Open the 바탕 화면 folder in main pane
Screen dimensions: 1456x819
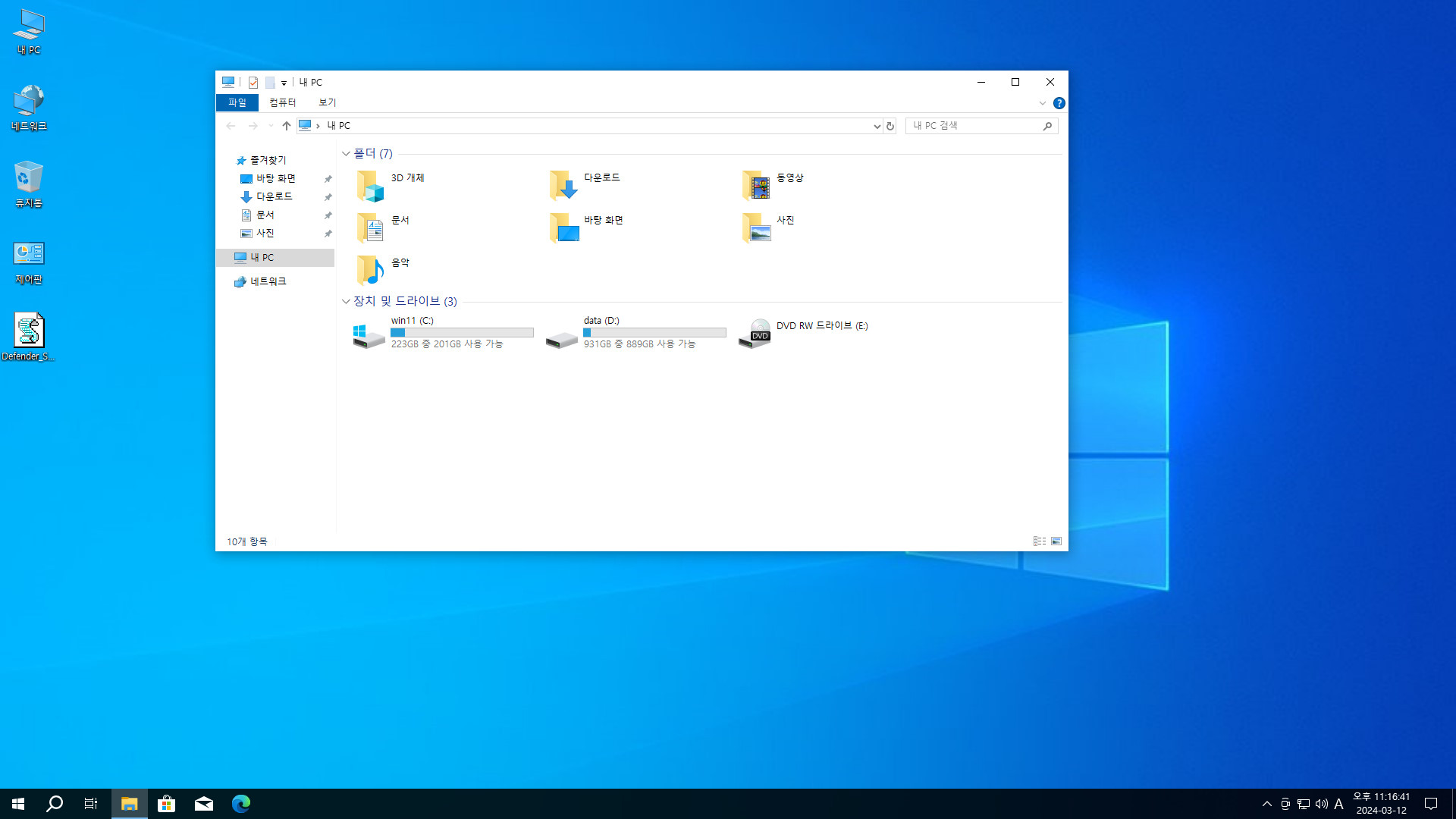click(585, 228)
